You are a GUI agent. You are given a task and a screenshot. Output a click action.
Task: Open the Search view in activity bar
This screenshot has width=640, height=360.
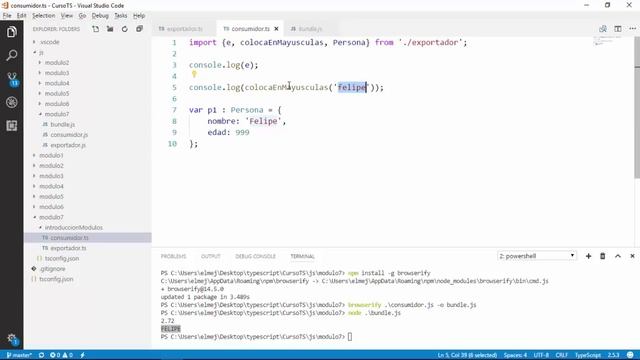(11, 55)
